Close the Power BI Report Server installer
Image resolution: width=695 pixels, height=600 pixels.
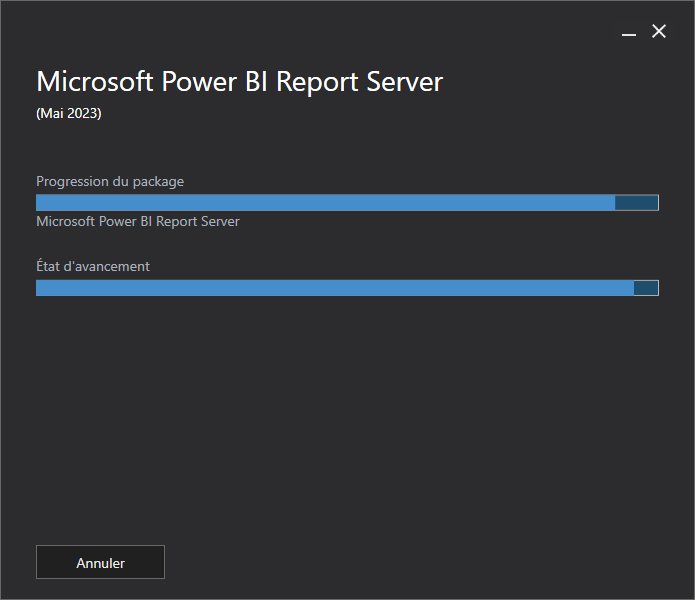coord(659,31)
